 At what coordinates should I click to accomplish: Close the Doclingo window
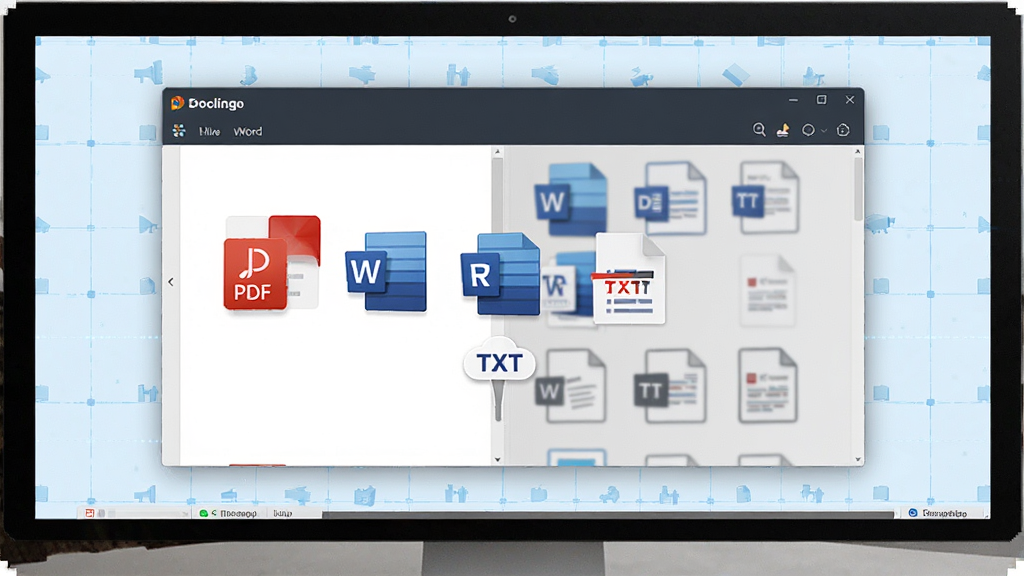tap(850, 100)
